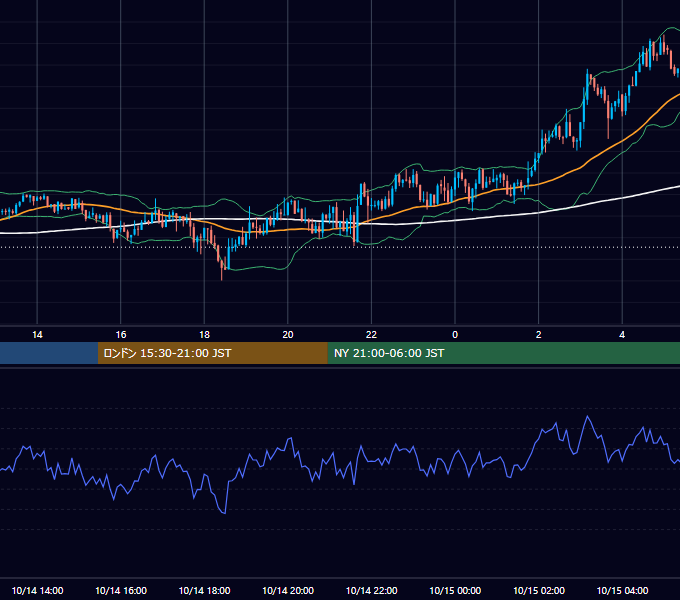Click the 16 hour axis label
This screenshot has height=600, width=680.
pyautogui.click(x=121, y=335)
